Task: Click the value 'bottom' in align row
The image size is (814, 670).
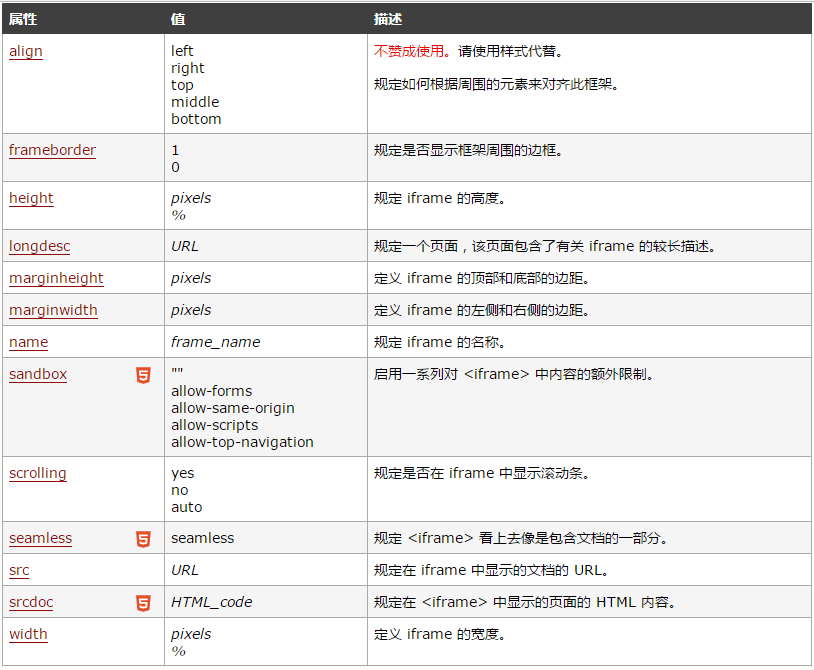Action: (x=196, y=119)
